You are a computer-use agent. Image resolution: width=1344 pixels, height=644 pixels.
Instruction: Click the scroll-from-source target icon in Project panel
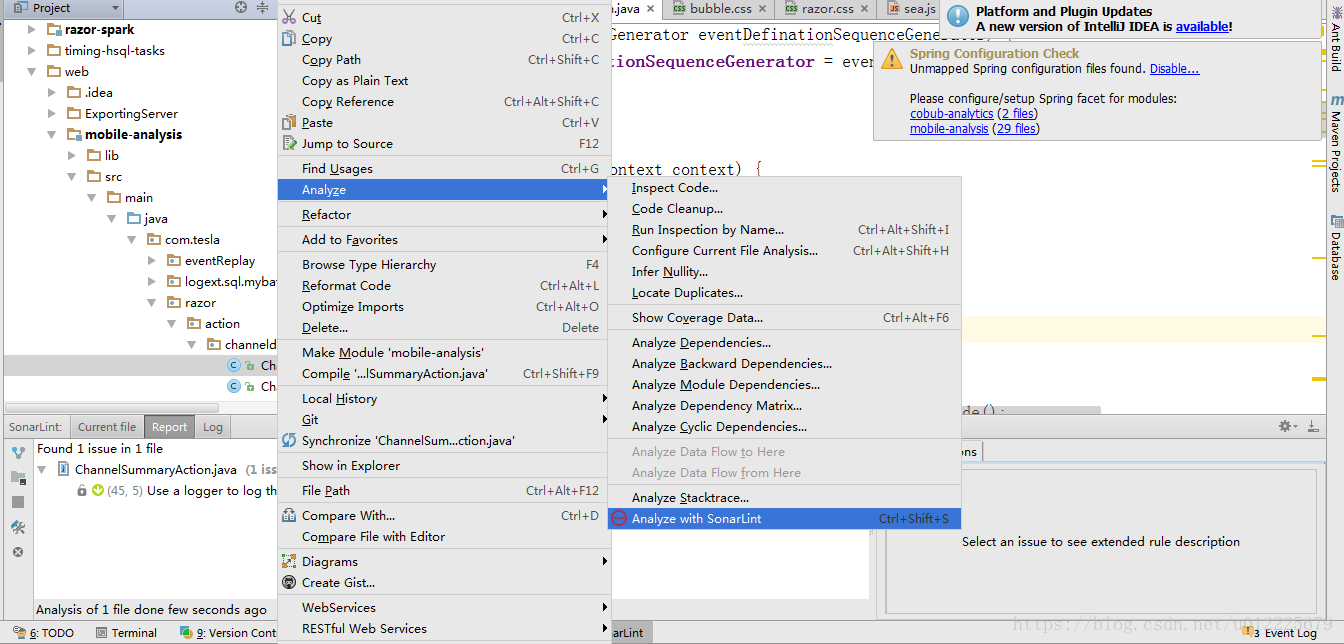[240, 8]
